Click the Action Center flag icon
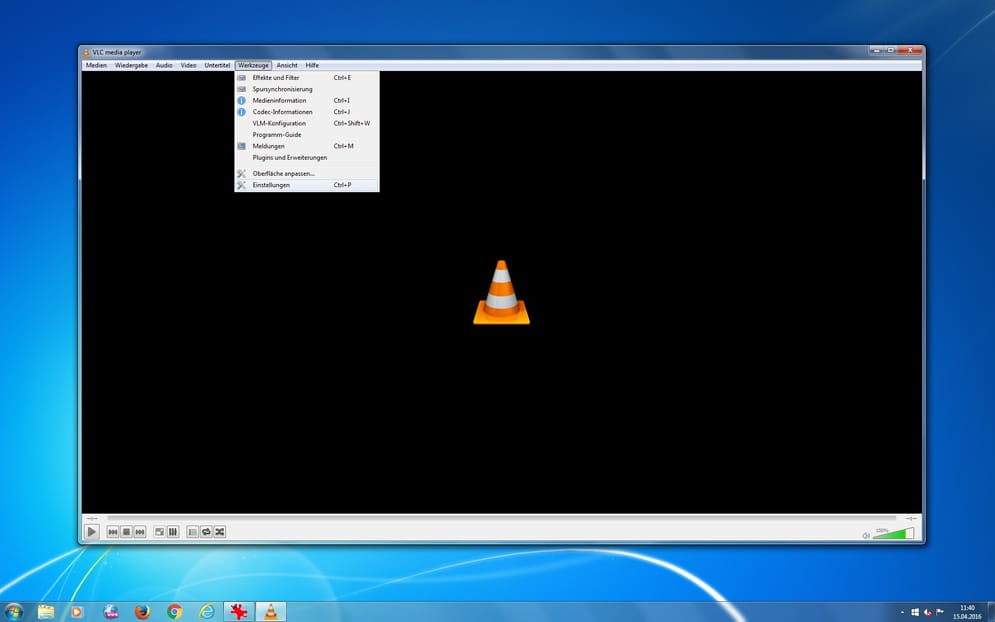Viewport: 995px width, 622px height. pyautogui.click(x=940, y=612)
